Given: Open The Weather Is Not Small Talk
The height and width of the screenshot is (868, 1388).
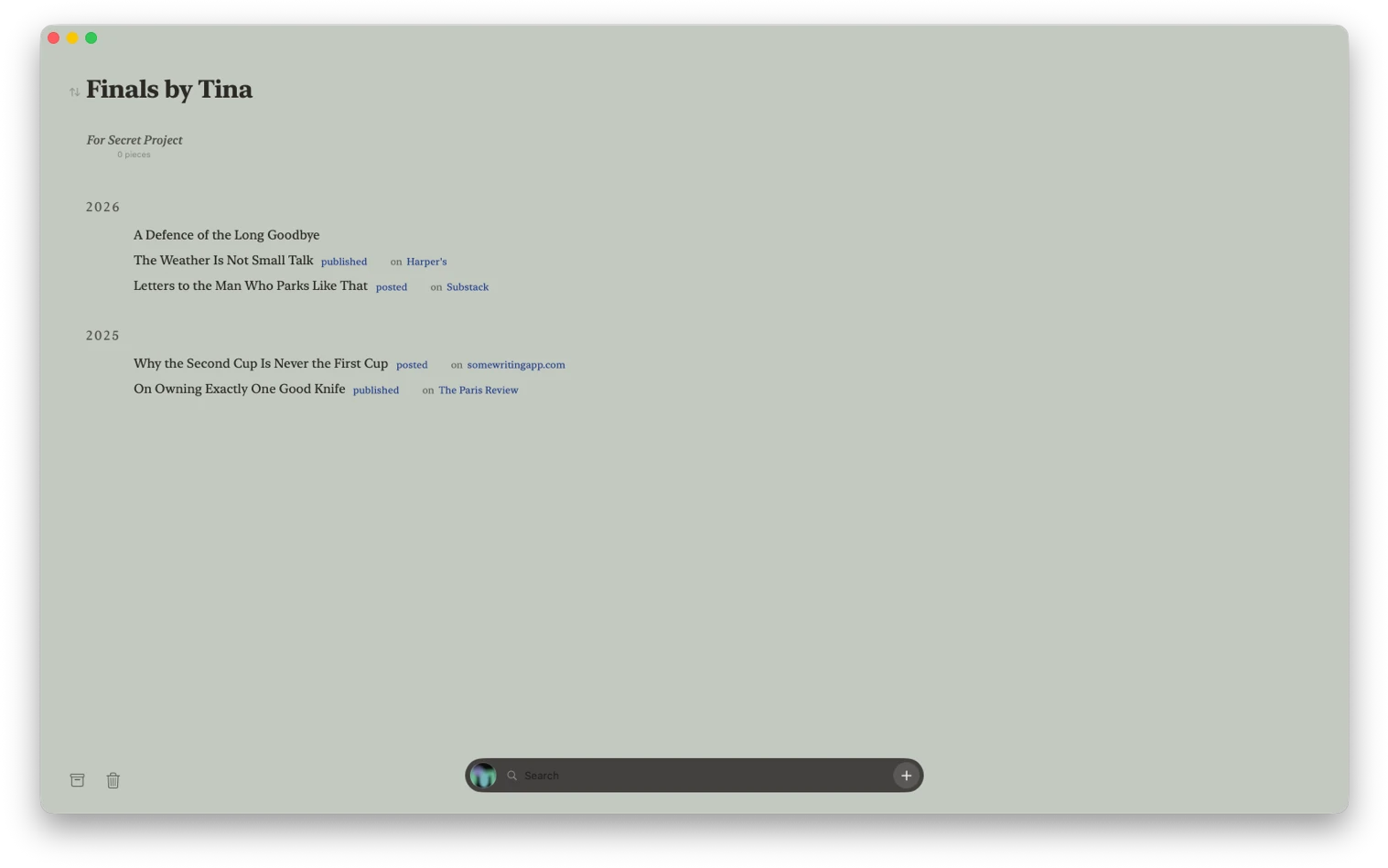Looking at the screenshot, I should coord(223,261).
